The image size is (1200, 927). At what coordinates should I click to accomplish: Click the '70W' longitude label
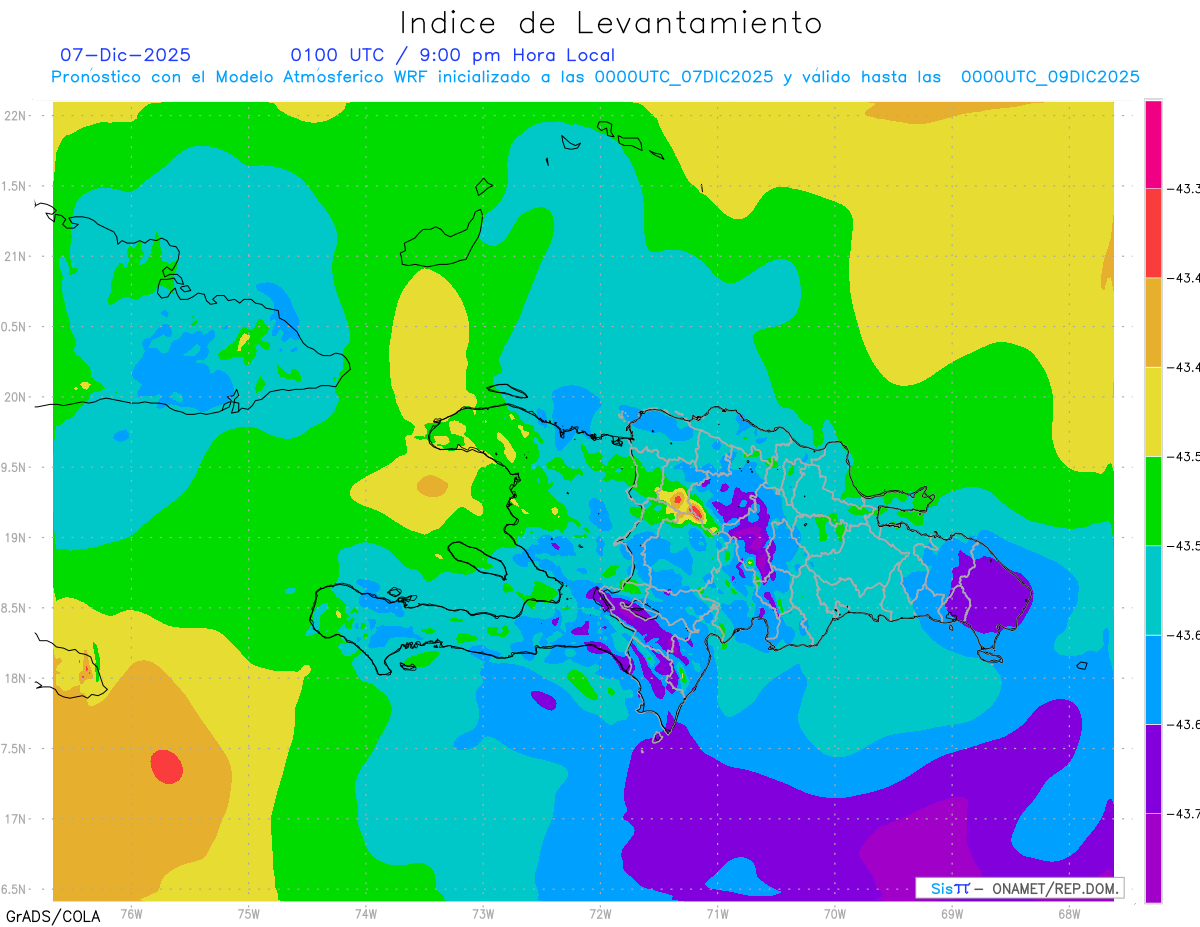pyautogui.click(x=835, y=913)
